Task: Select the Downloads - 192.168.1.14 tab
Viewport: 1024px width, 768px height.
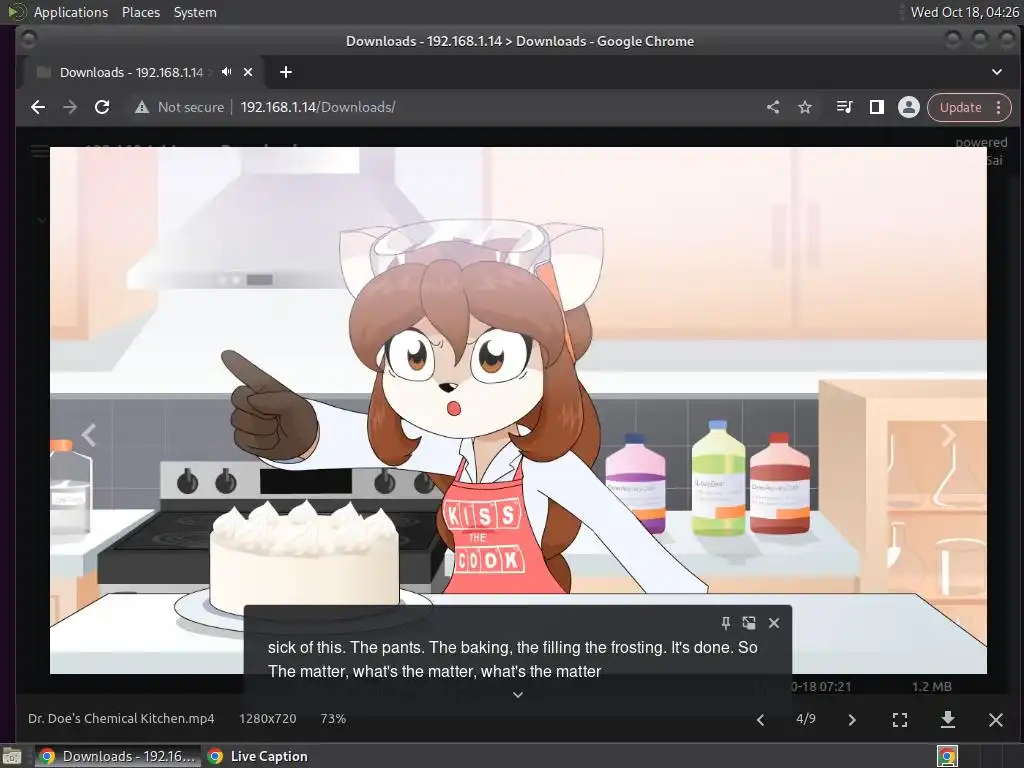Action: (131, 72)
